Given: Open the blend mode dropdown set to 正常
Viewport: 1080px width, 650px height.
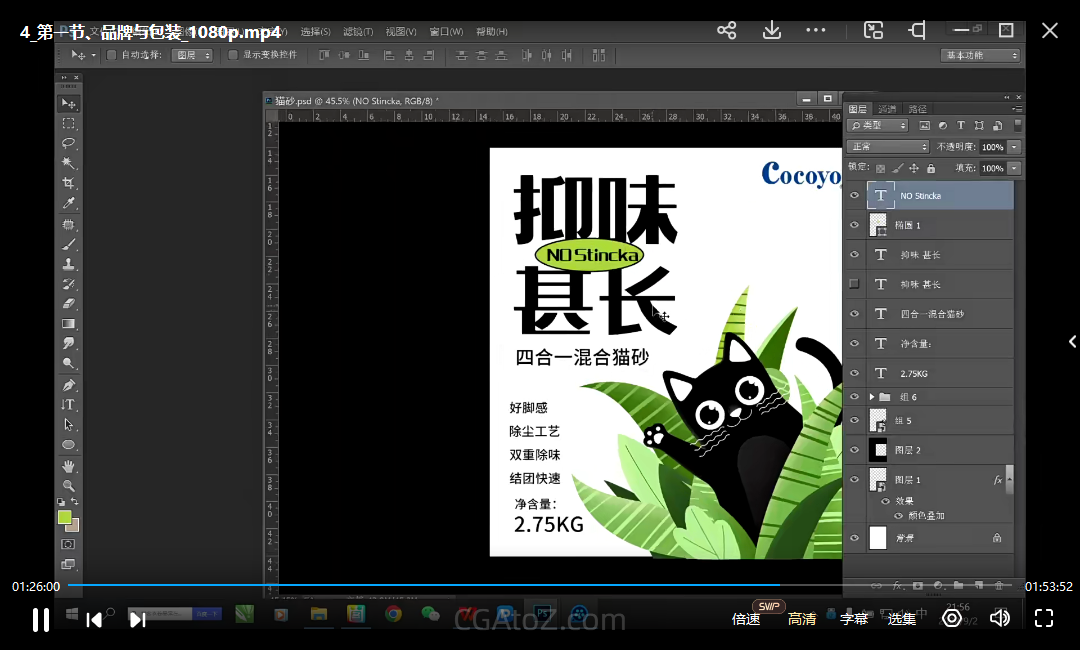Looking at the screenshot, I should [888, 147].
